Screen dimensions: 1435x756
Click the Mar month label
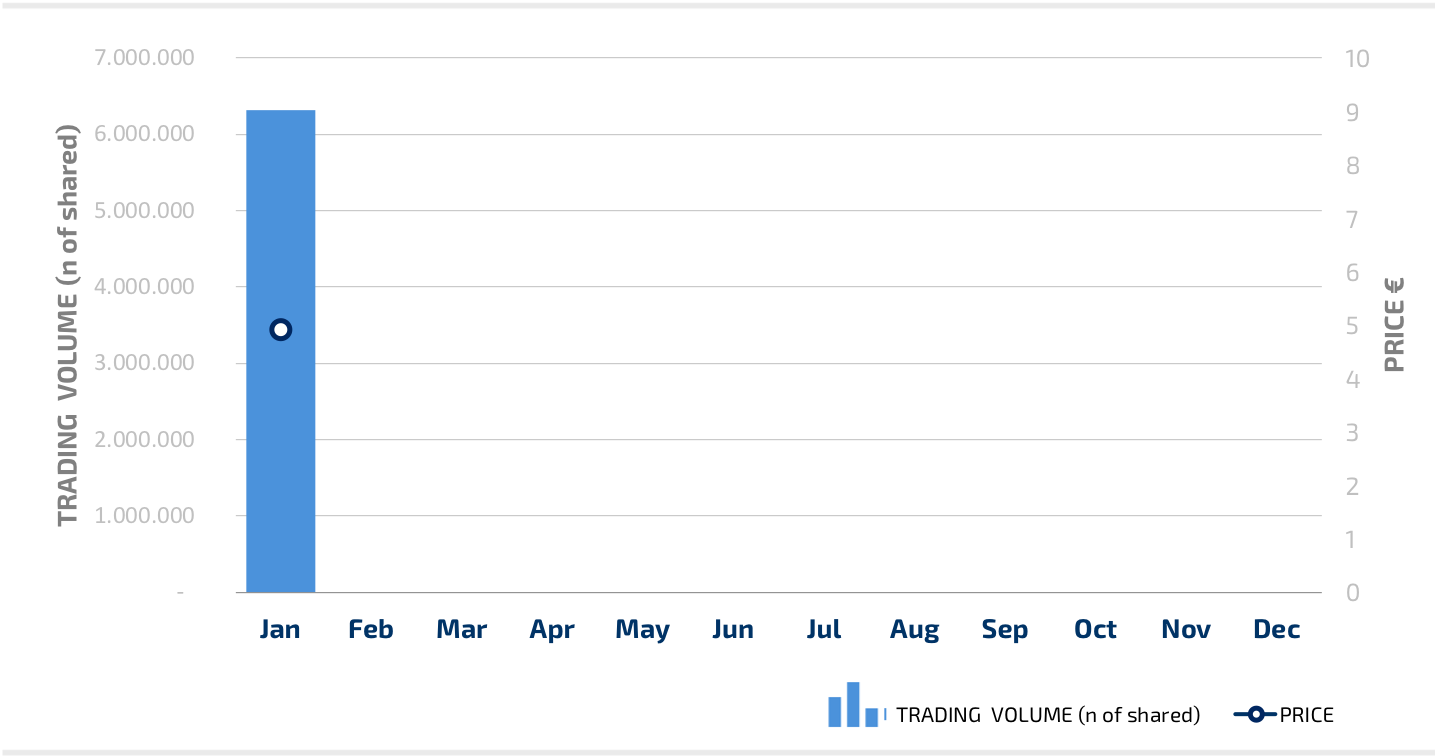pos(462,629)
